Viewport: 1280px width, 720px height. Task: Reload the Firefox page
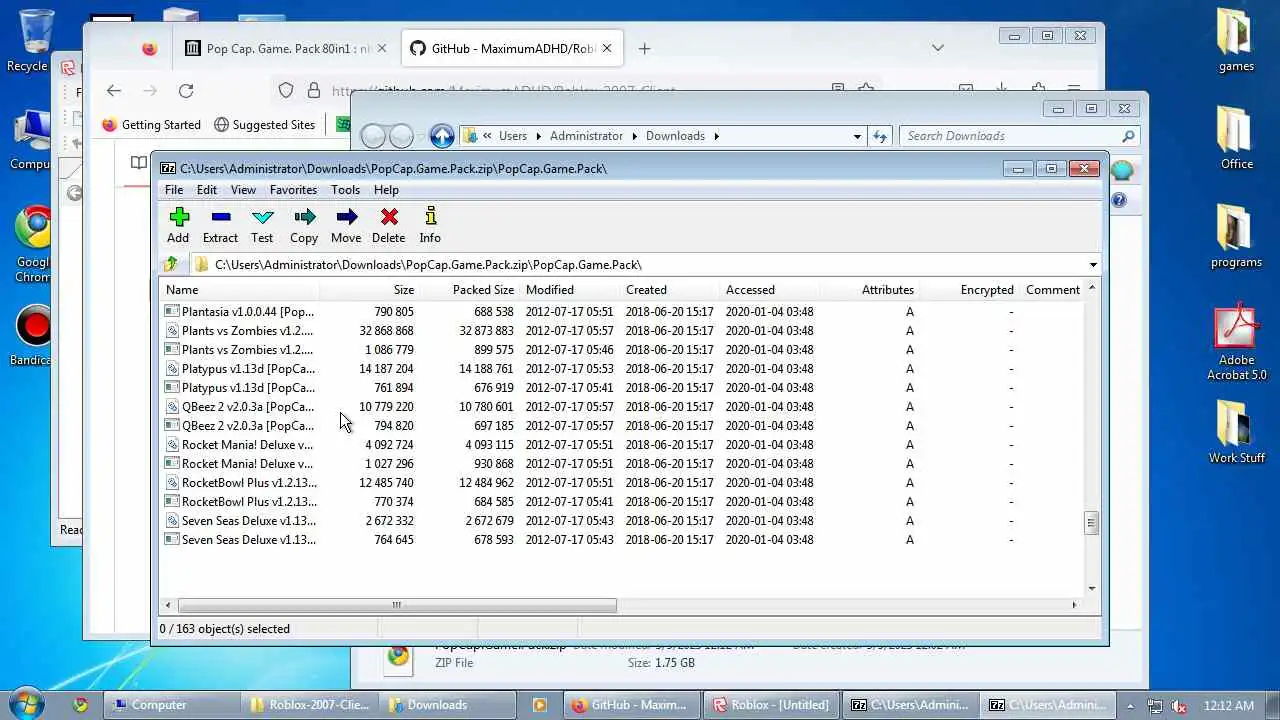[186, 91]
